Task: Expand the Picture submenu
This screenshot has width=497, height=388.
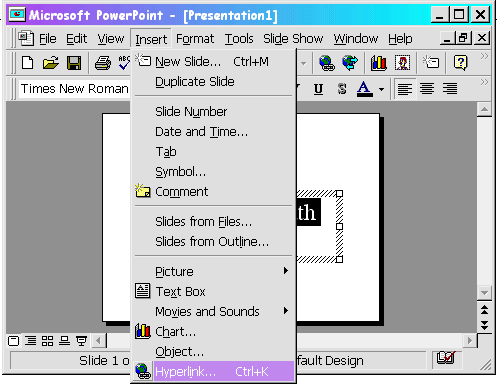Action: (213, 271)
